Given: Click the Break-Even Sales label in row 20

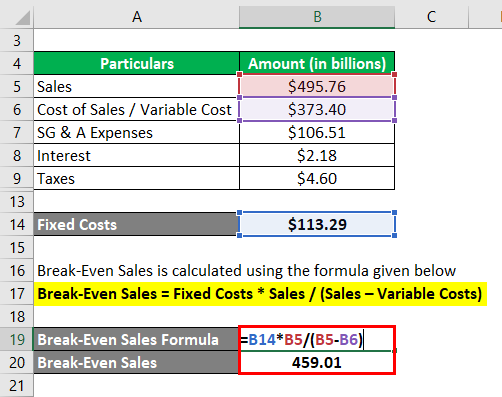Looking at the screenshot, I should (136, 362).
